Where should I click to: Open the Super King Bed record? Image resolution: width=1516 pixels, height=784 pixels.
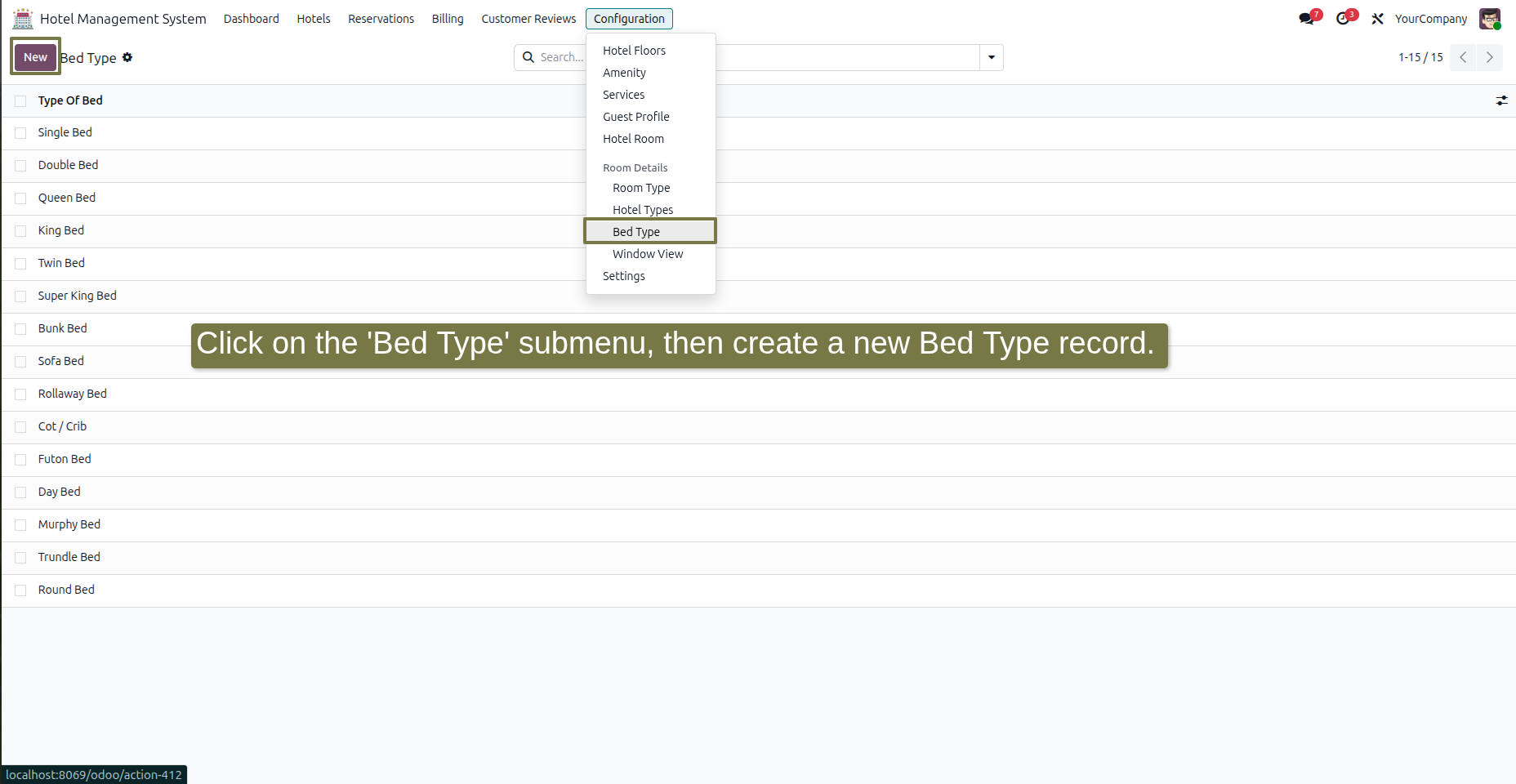(78, 296)
